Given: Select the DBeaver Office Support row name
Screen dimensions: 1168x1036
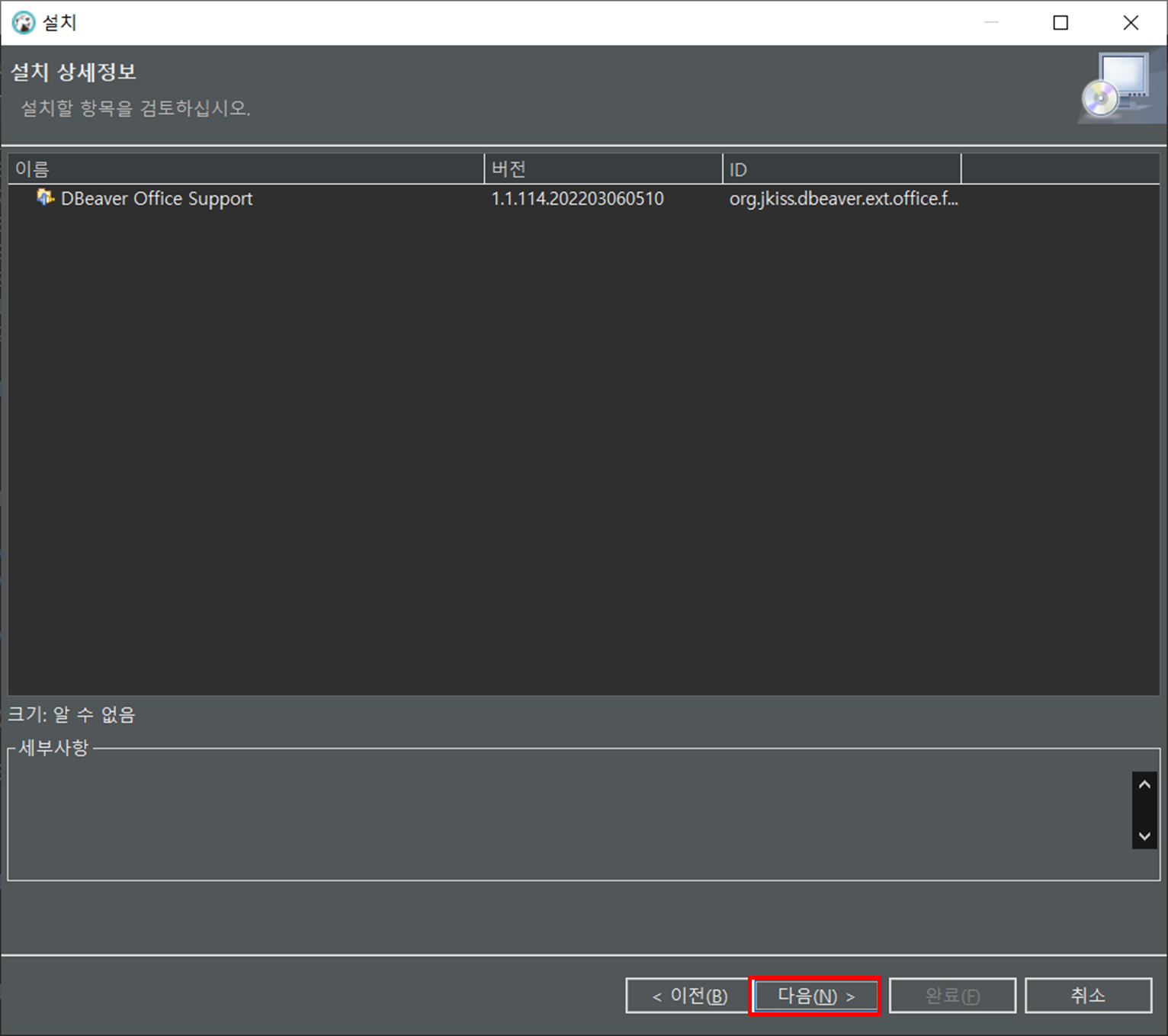Looking at the screenshot, I should (156, 199).
